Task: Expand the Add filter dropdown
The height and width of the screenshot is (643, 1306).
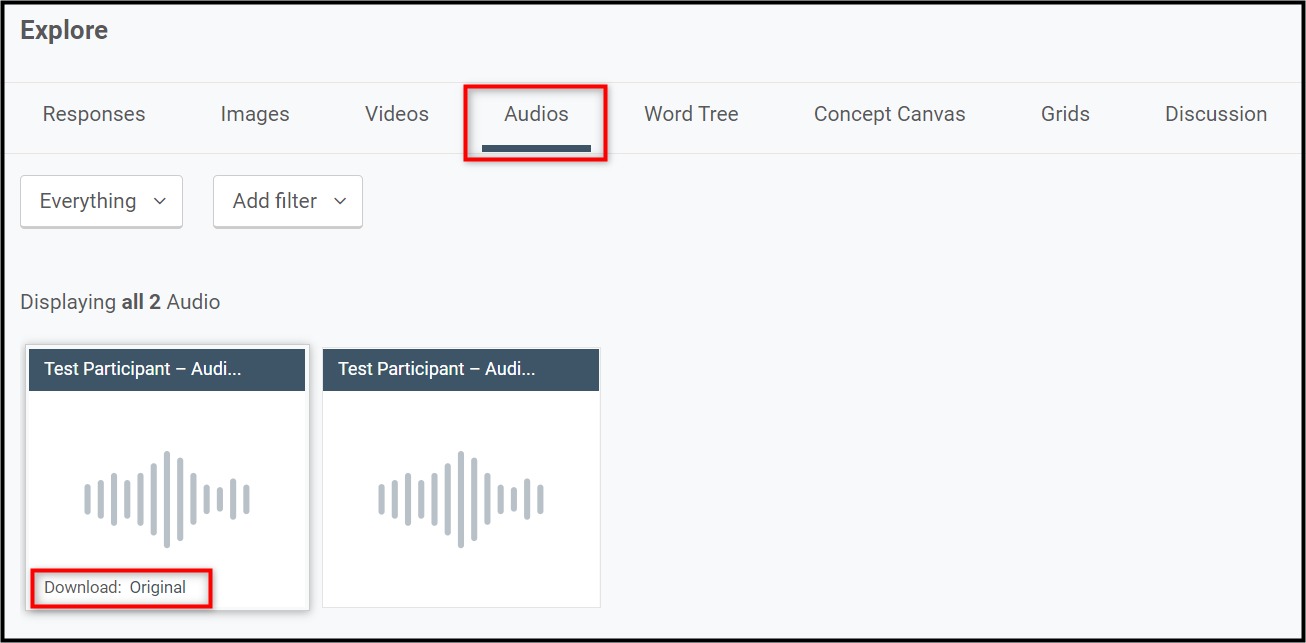Action: click(x=287, y=201)
